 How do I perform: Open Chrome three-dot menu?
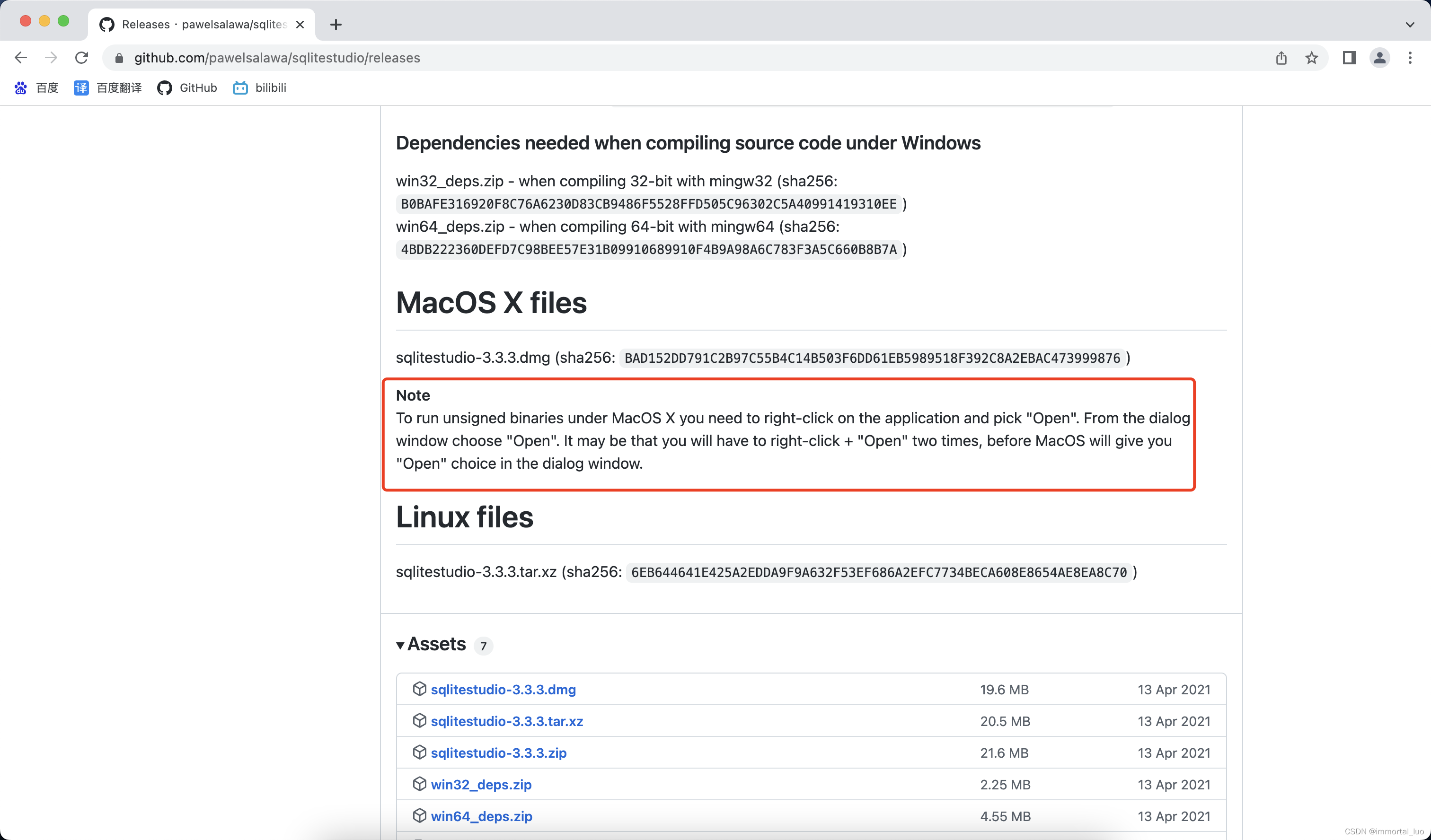[x=1410, y=58]
